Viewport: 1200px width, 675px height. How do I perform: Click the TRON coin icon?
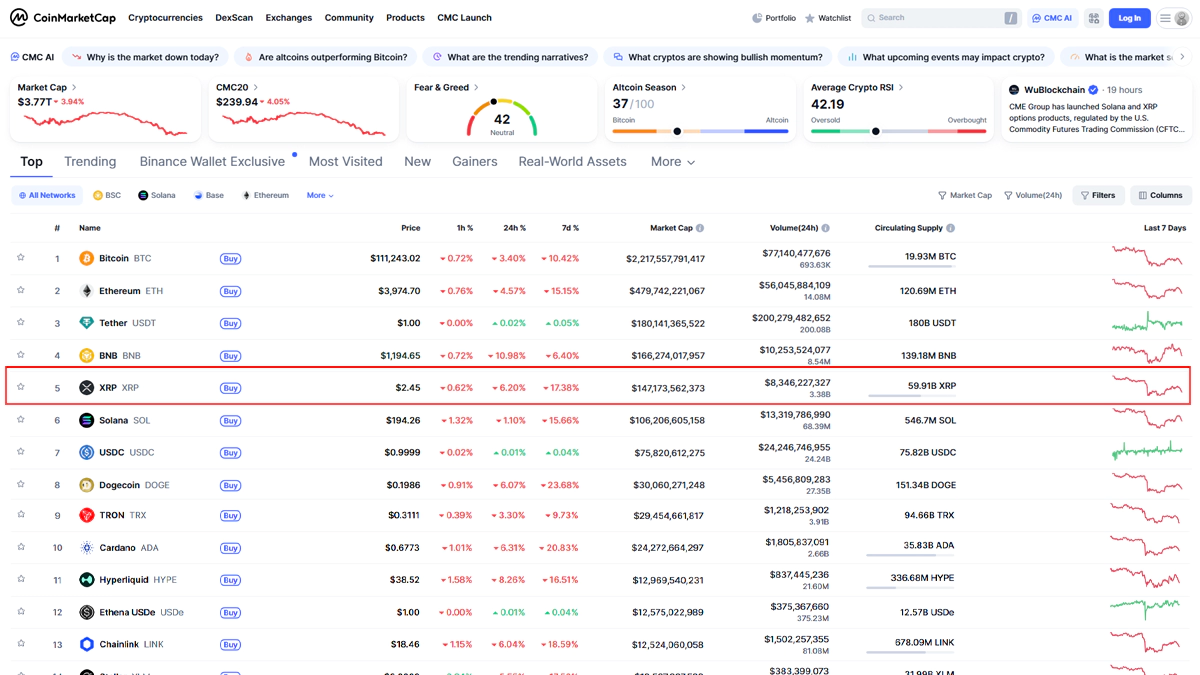[x=87, y=516]
